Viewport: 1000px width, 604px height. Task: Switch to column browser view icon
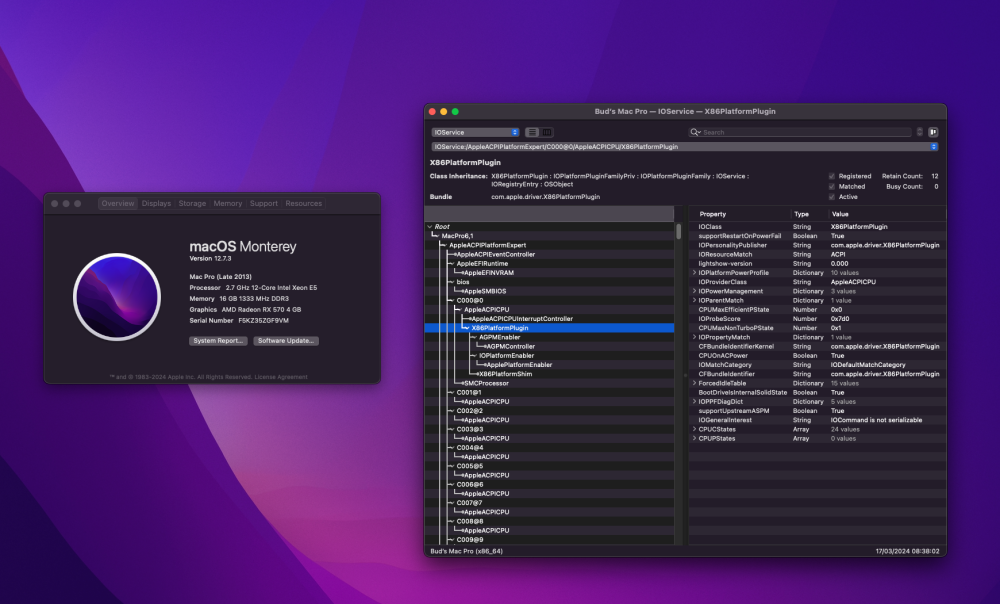547,132
